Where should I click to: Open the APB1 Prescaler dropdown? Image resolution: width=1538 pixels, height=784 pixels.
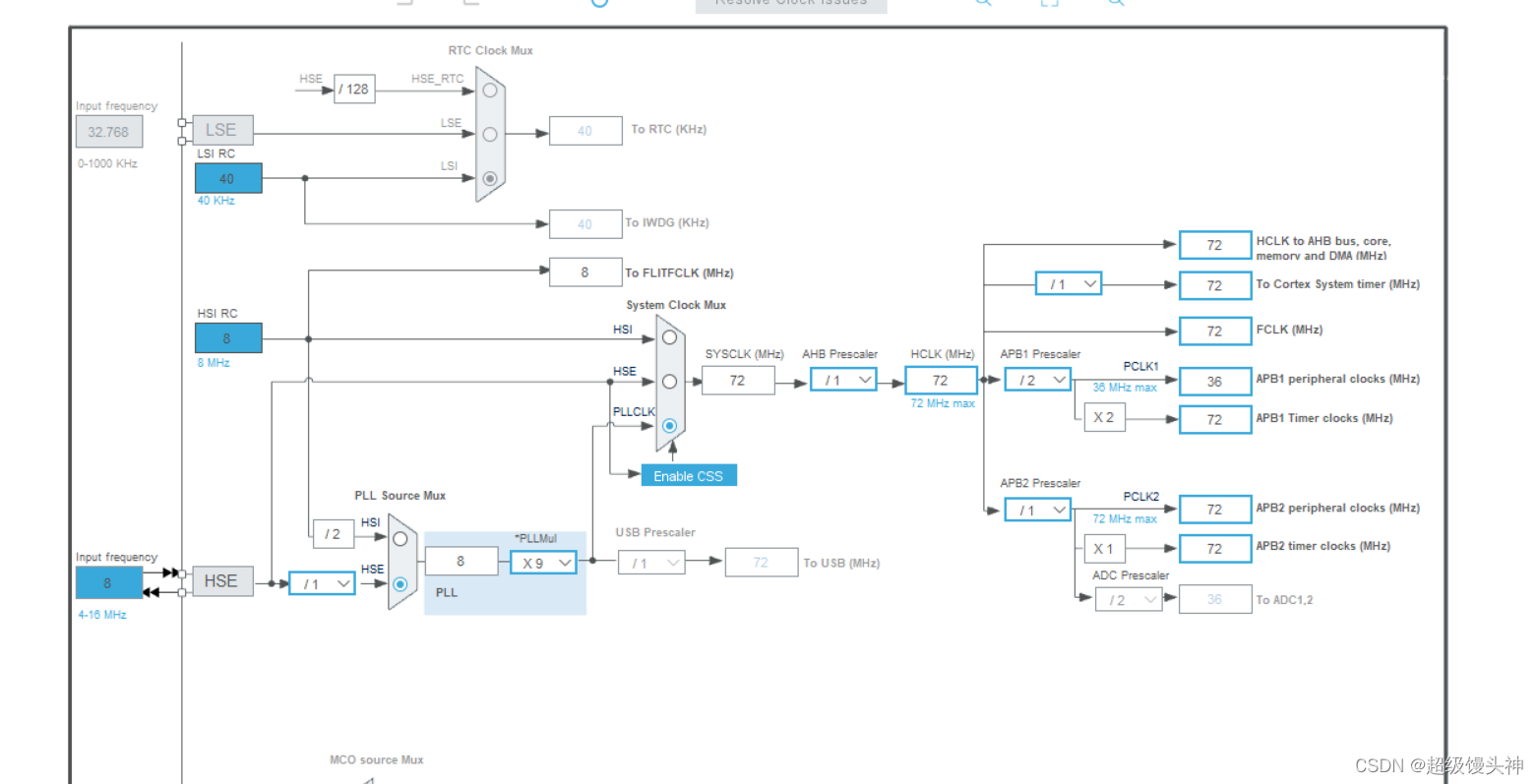pos(1038,380)
